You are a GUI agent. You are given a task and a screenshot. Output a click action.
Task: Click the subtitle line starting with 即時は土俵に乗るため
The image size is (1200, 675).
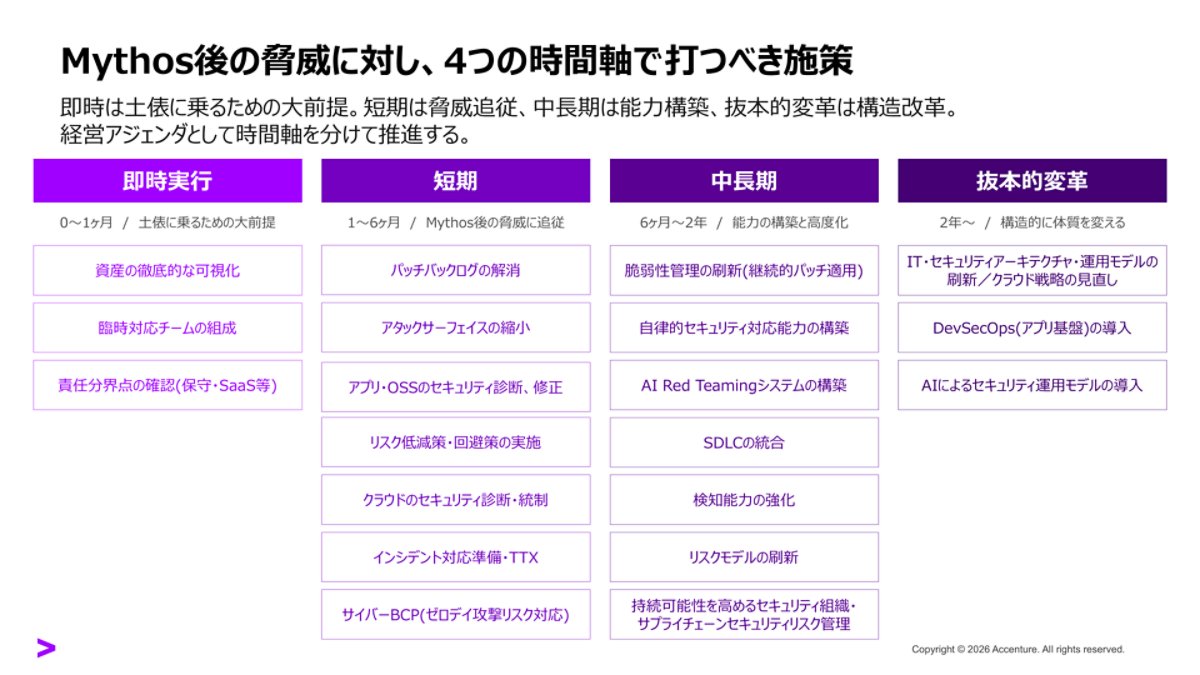pyautogui.click(x=510, y=108)
